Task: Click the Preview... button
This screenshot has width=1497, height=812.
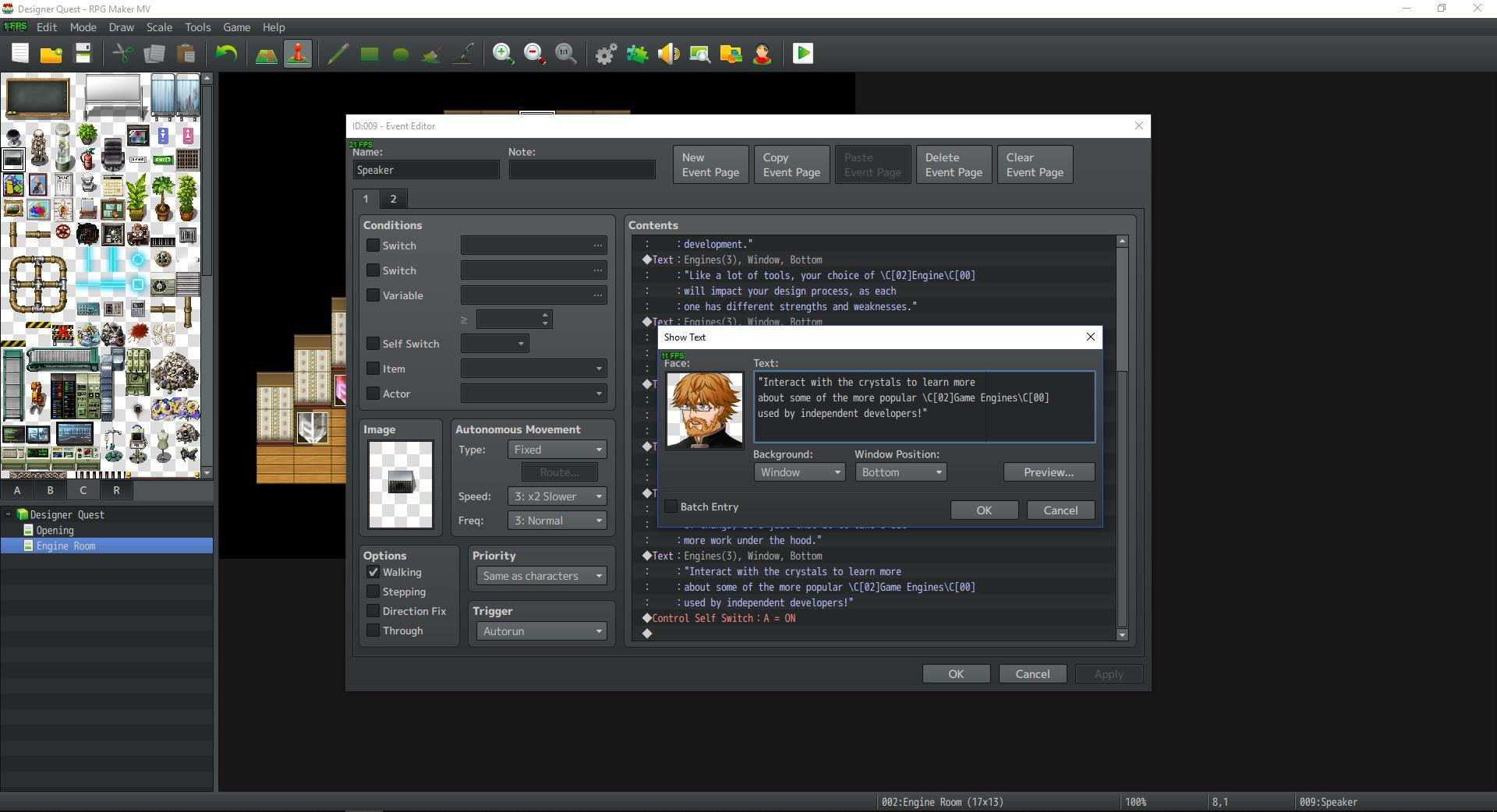Action: coord(1049,472)
